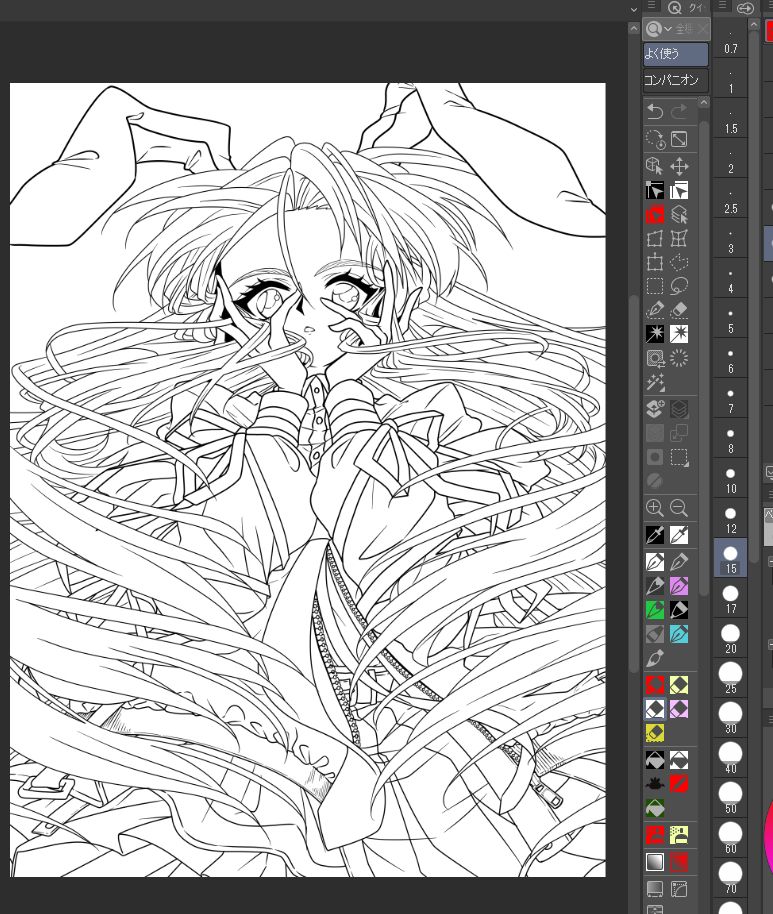This screenshot has width=773, height=914.
Task: Select the red-background eraser tool
Action: 655,685
